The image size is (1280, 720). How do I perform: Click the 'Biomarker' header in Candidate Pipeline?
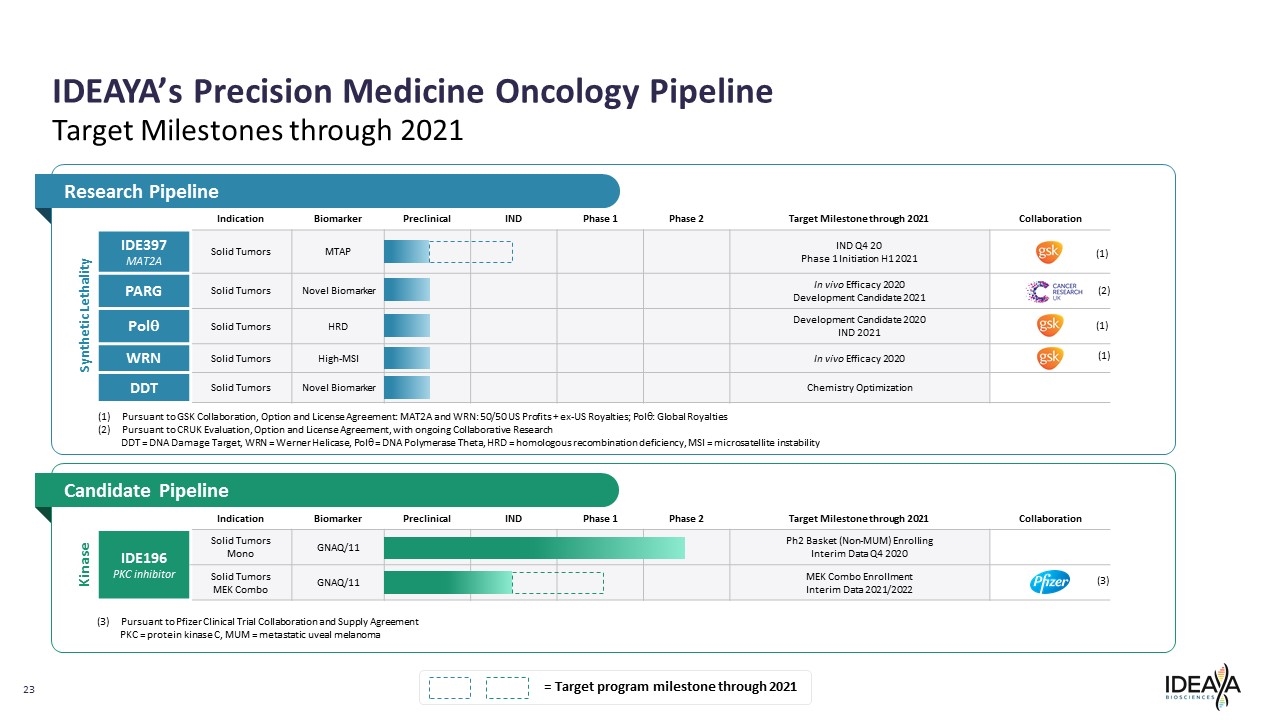338,519
